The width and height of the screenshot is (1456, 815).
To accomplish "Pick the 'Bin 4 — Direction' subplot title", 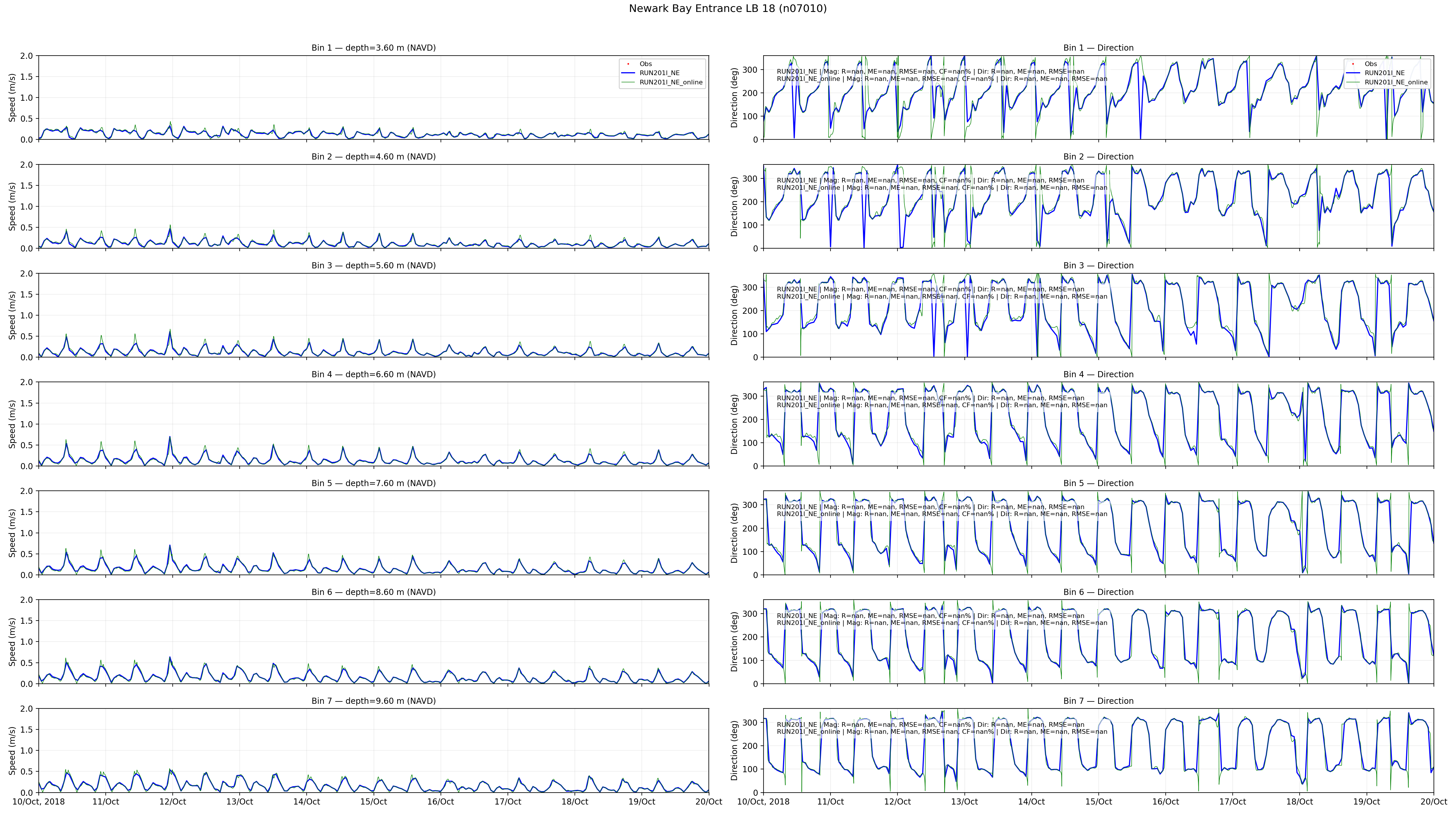I will point(1098,374).
